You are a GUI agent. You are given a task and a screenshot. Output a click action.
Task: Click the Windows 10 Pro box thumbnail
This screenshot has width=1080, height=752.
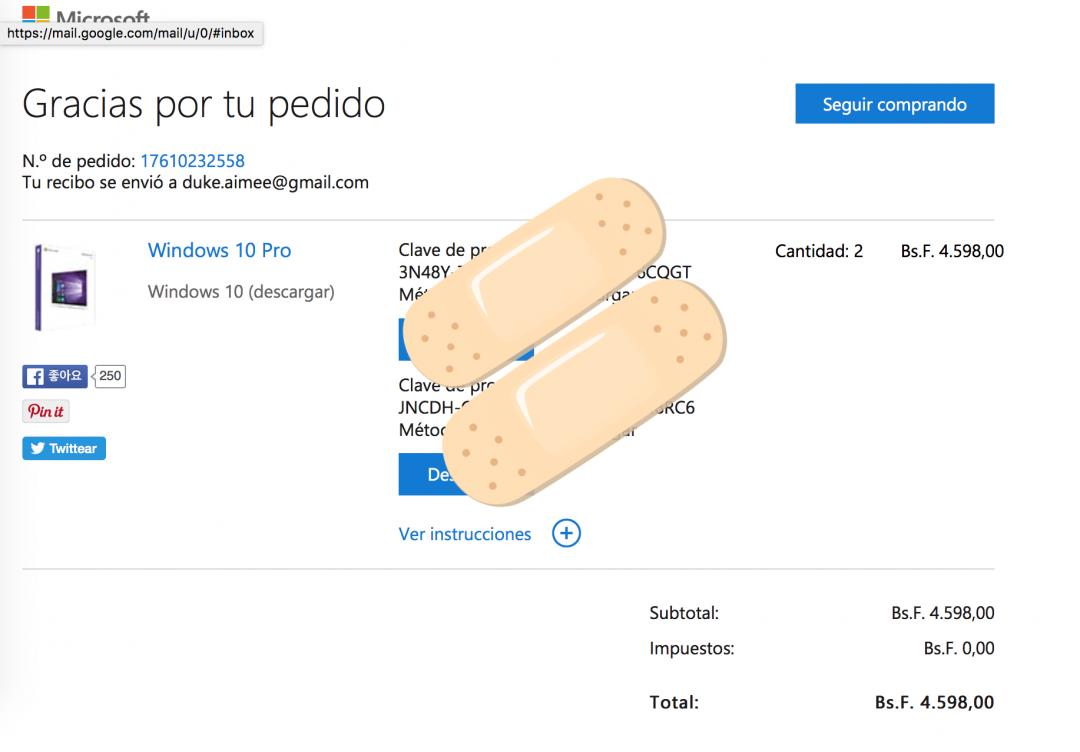pos(65,287)
